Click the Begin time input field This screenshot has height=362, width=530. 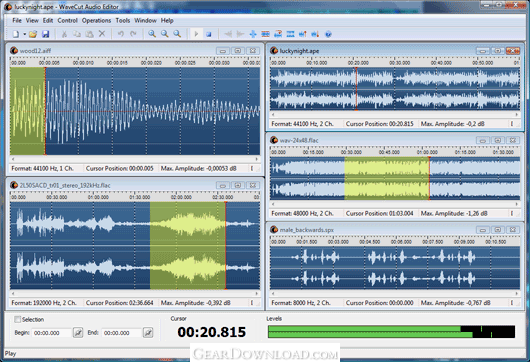point(52,333)
